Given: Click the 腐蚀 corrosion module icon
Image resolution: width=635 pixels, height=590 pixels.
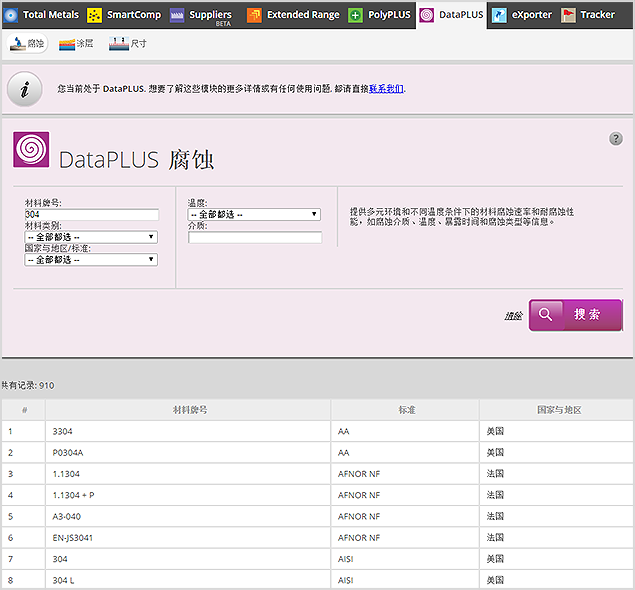Looking at the screenshot, I should click(x=18, y=43).
